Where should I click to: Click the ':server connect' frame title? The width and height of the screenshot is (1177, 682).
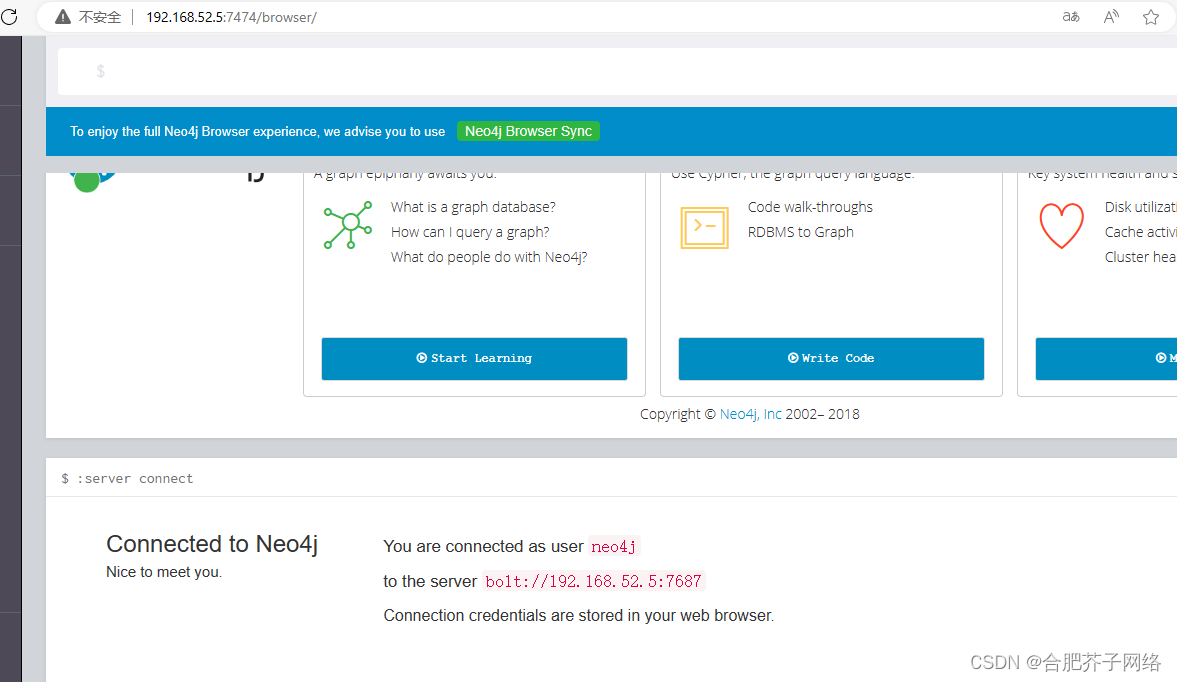point(135,478)
